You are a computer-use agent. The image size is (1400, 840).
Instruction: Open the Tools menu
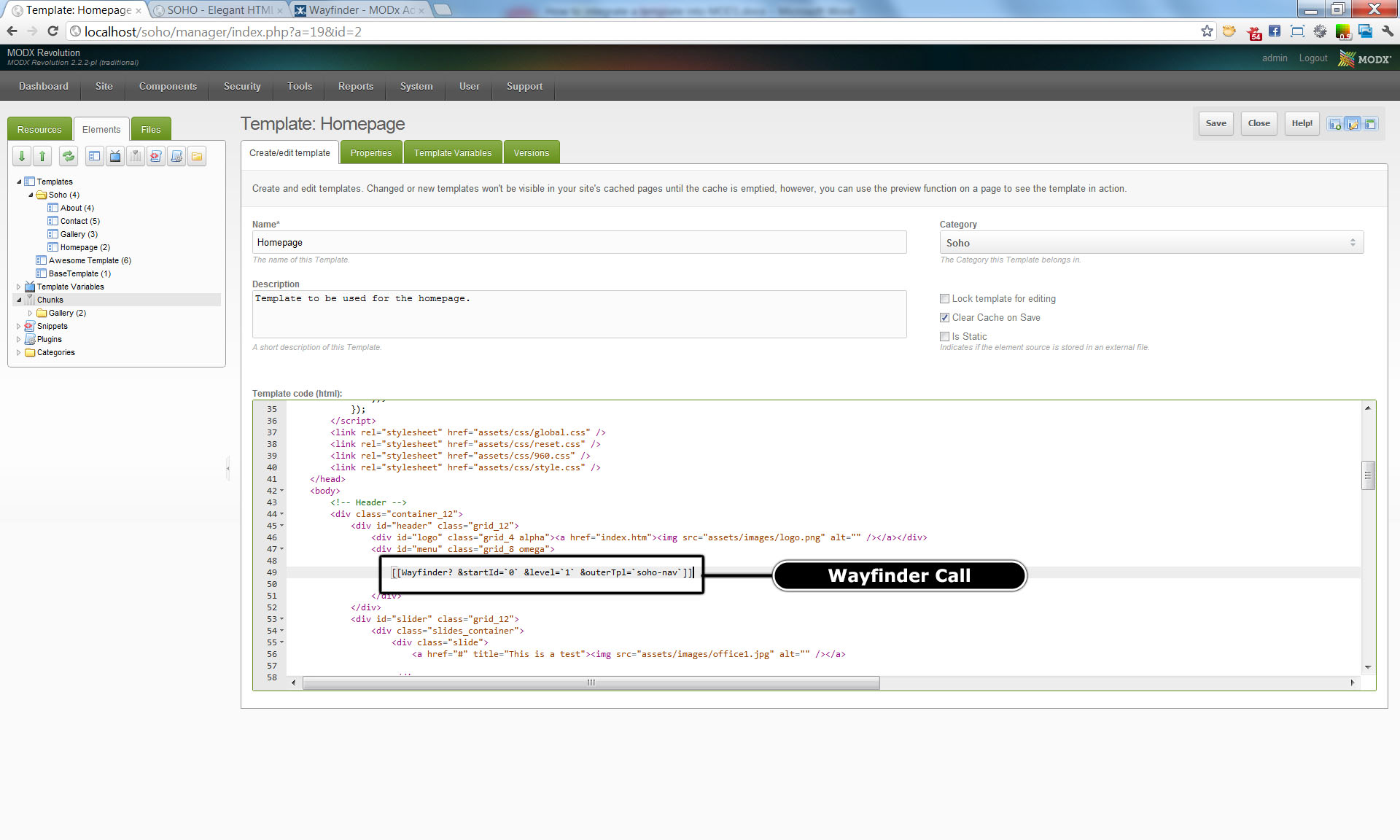(300, 86)
